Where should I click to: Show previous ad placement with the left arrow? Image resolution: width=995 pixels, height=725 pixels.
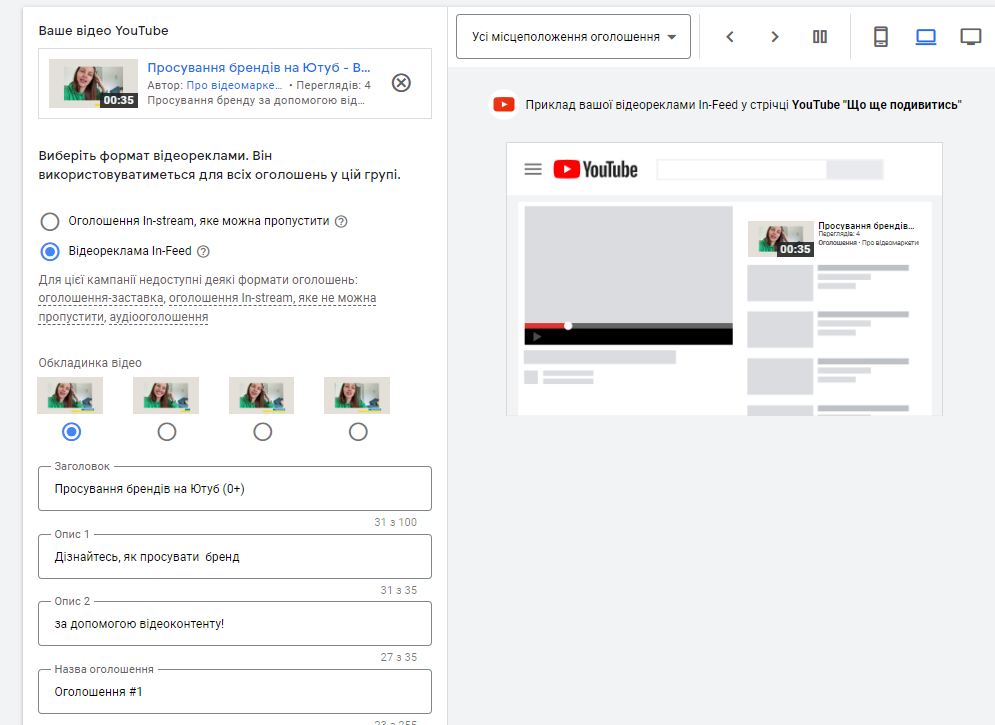tap(730, 37)
